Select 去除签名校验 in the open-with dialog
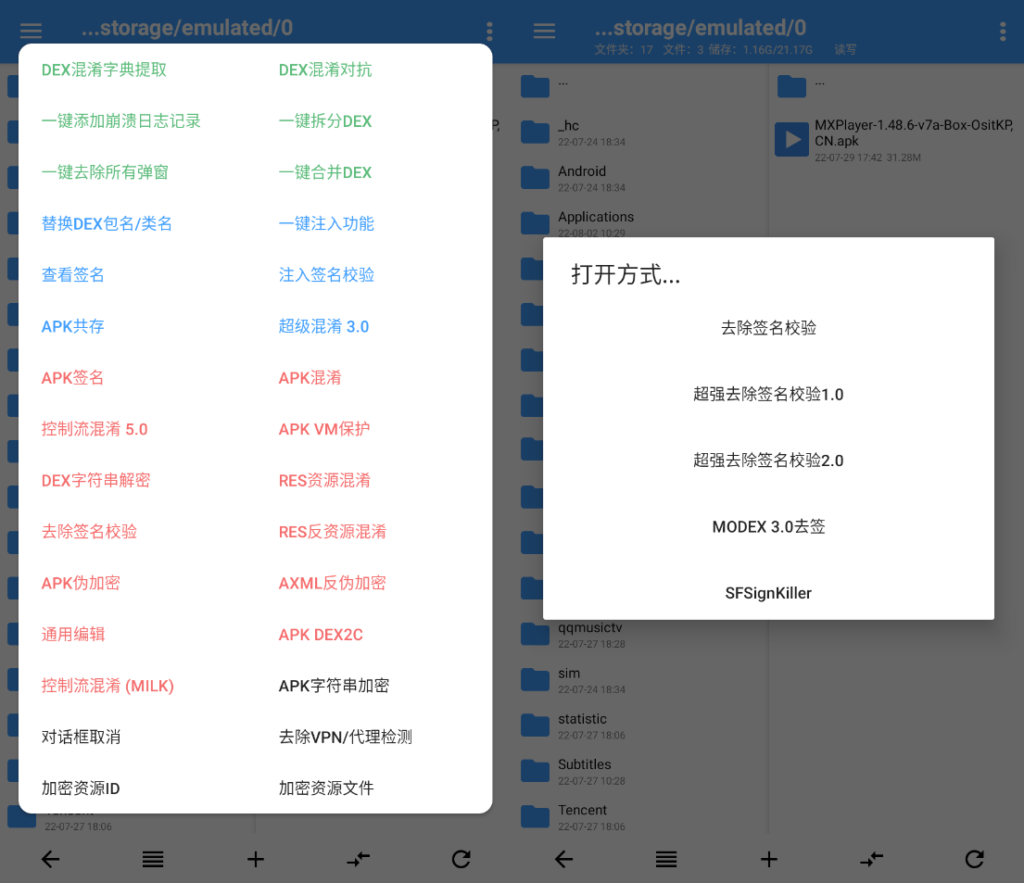 coord(768,327)
